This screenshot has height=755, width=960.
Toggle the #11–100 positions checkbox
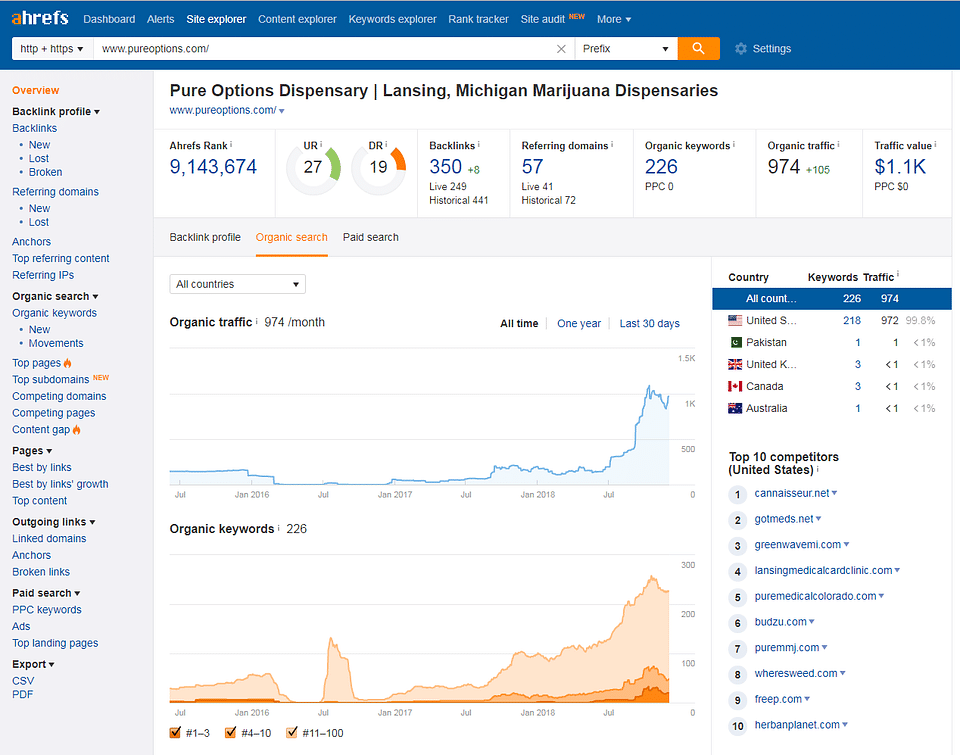click(291, 732)
